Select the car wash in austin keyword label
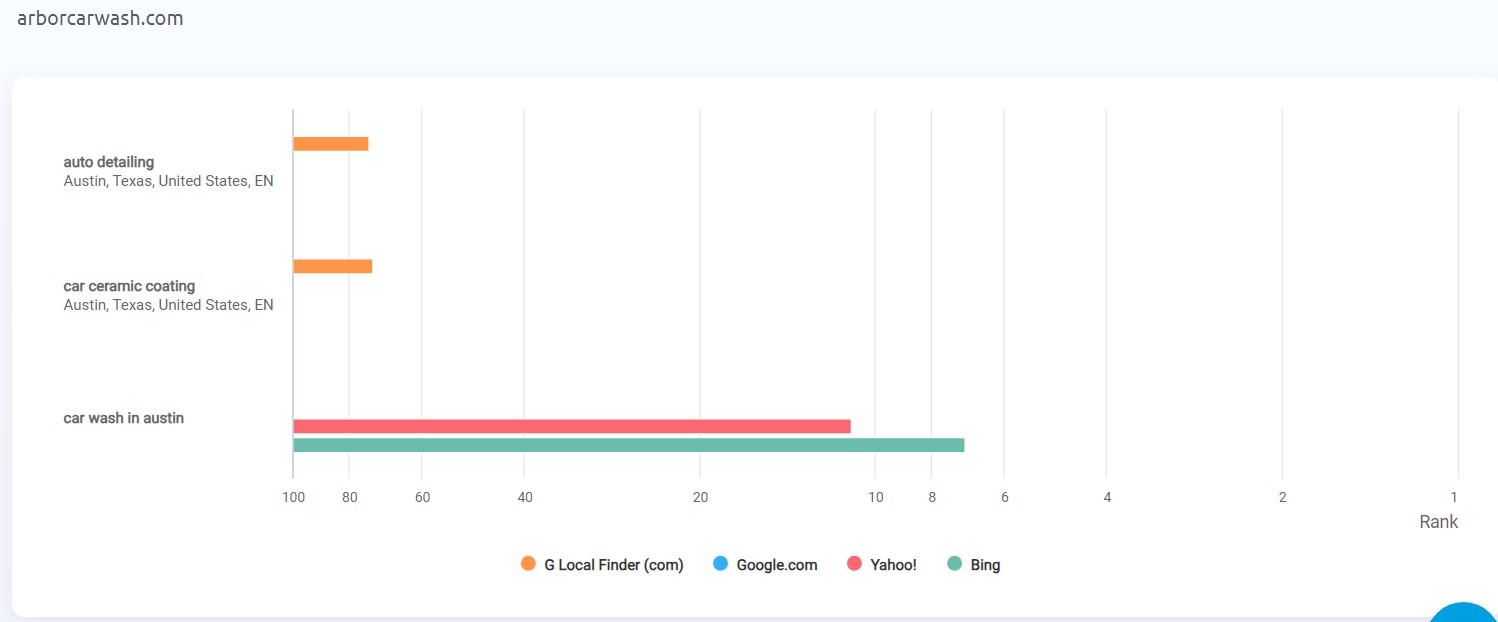This screenshot has height=622, width=1498. (124, 418)
